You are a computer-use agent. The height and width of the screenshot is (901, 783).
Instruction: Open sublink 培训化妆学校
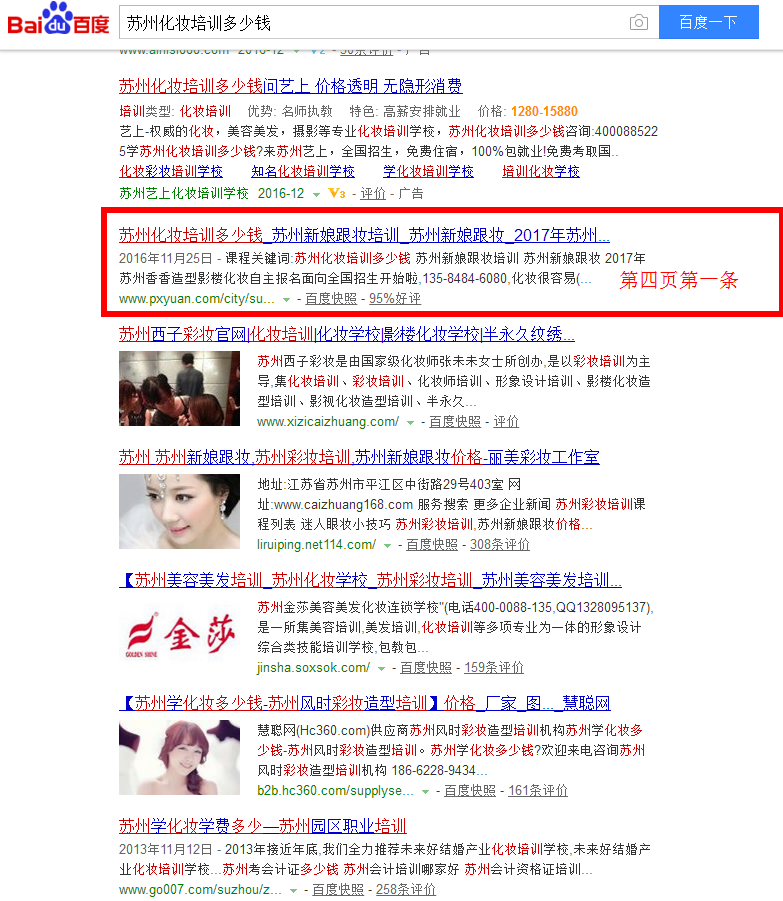[x=541, y=171]
